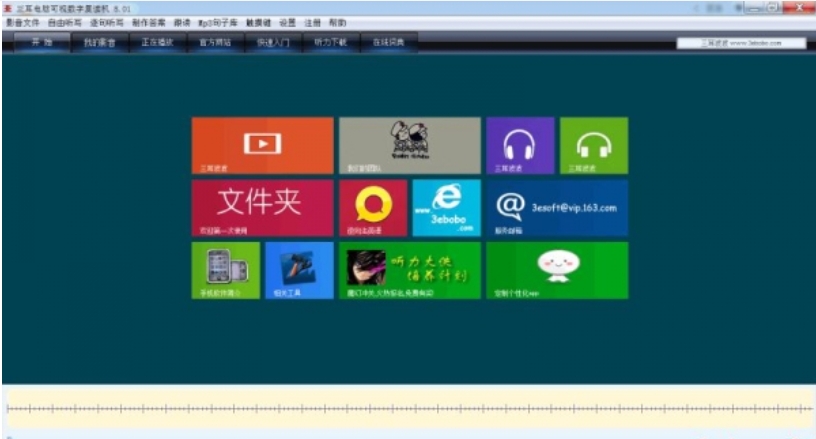Open the red 文件夹 folder tile
Image resolution: width=816 pixels, height=439 pixels.
click(x=262, y=208)
